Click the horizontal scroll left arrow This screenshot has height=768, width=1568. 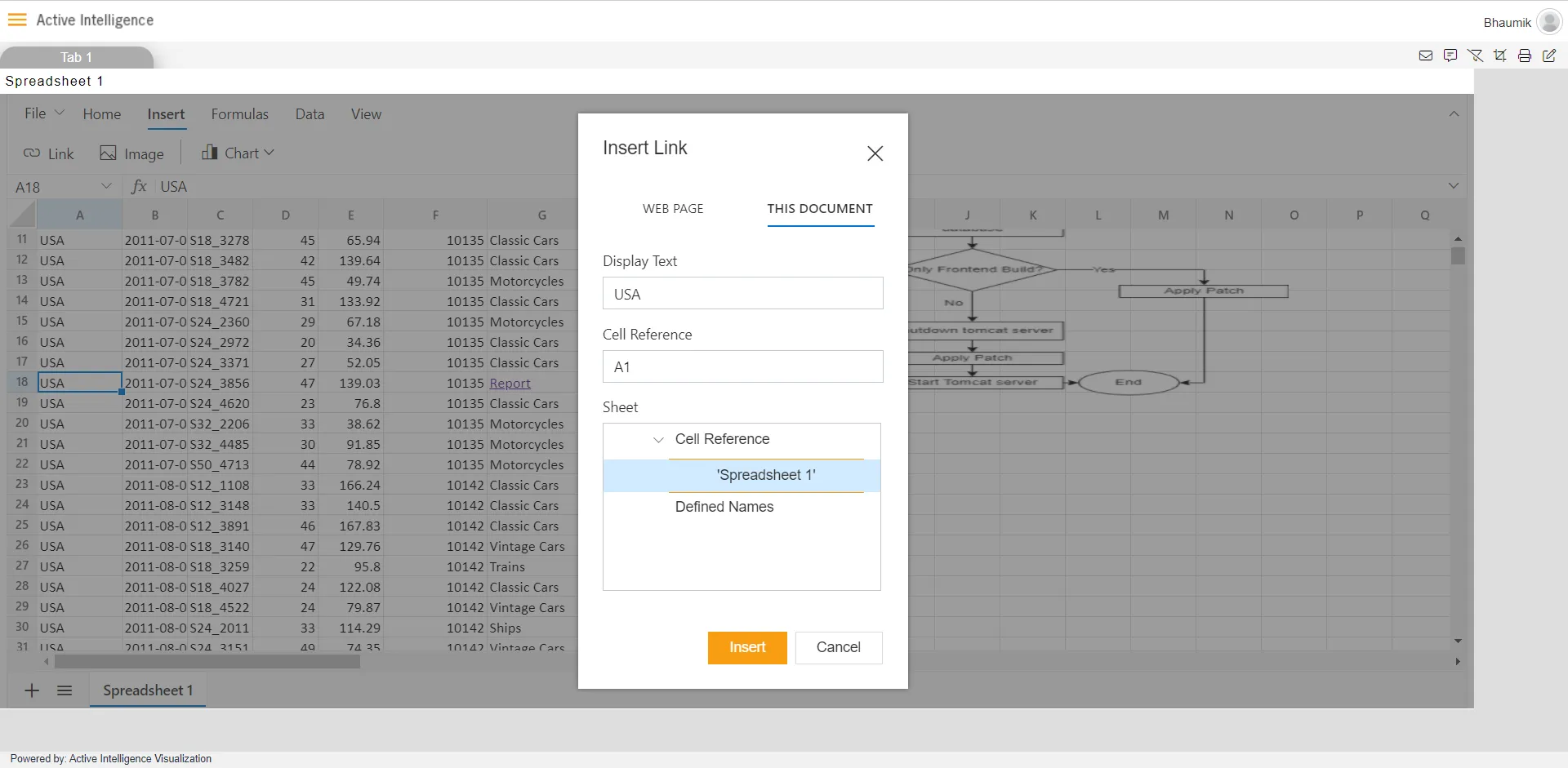[x=46, y=662]
